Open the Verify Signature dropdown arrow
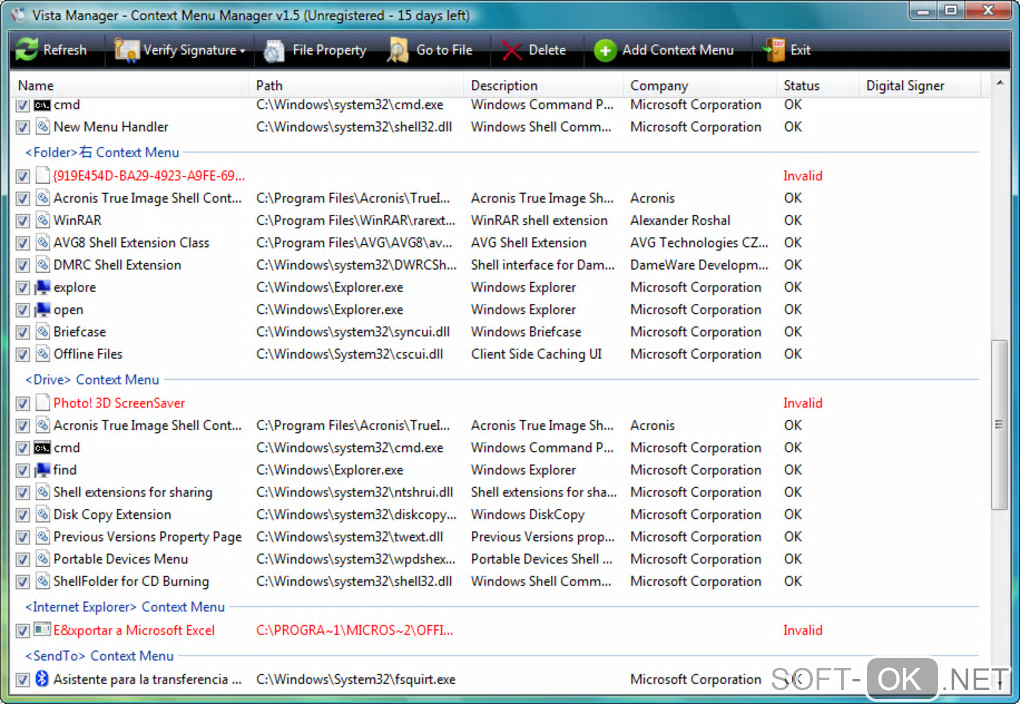 (x=243, y=51)
